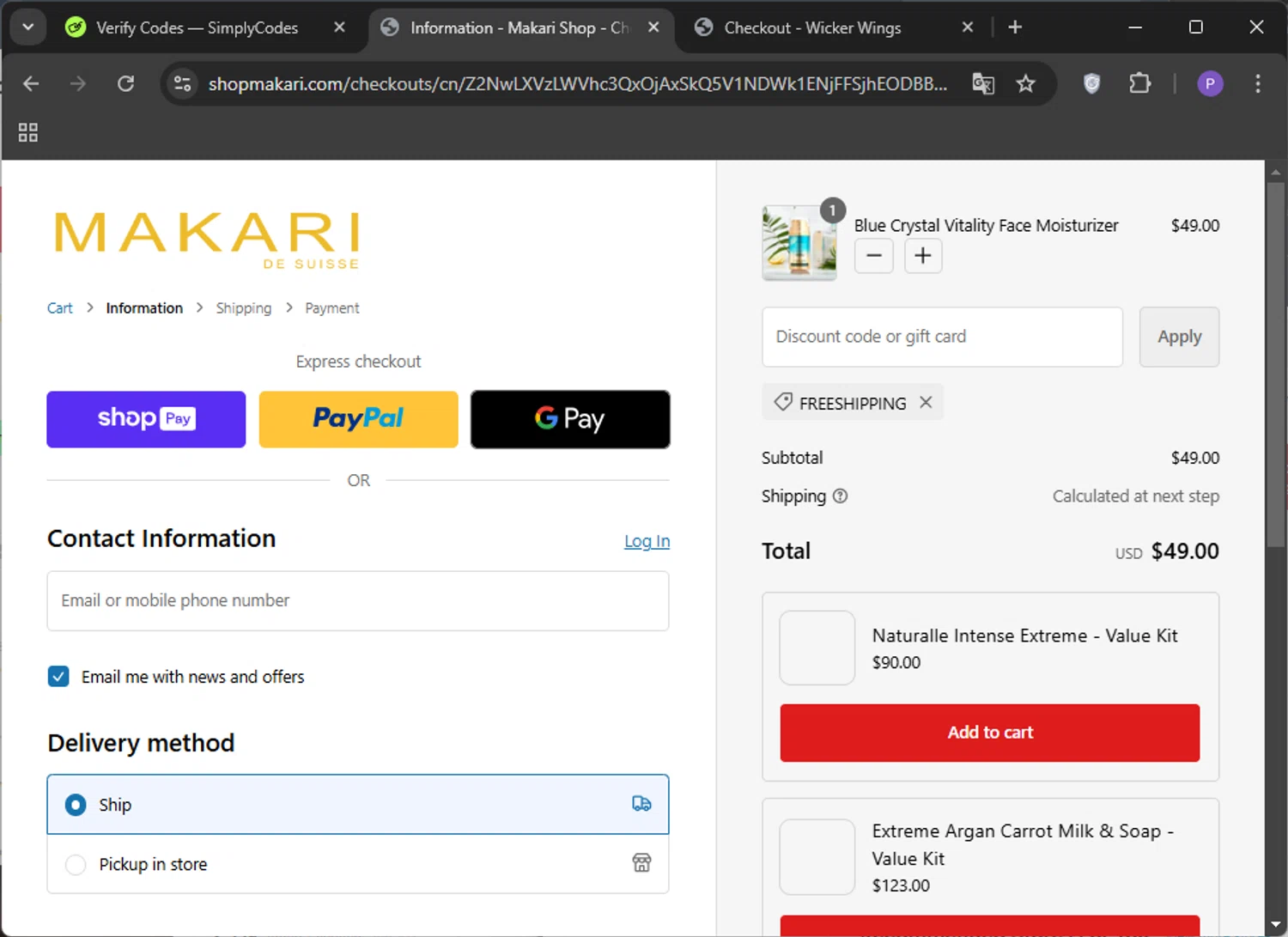Reload the current page
Viewport: 1288px width, 937px height.
tap(126, 83)
